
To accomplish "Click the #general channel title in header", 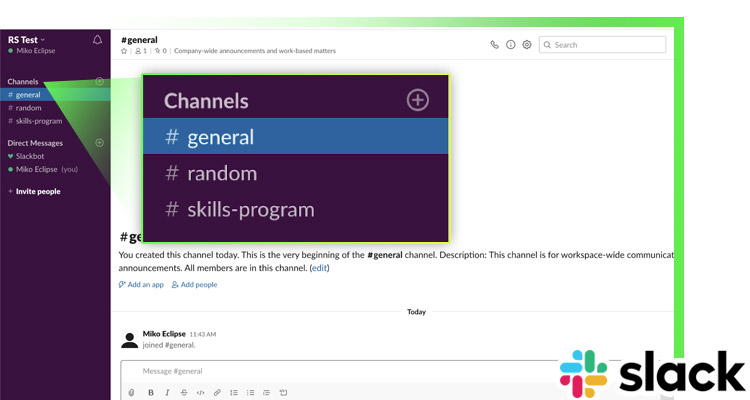I will [139, 40].
